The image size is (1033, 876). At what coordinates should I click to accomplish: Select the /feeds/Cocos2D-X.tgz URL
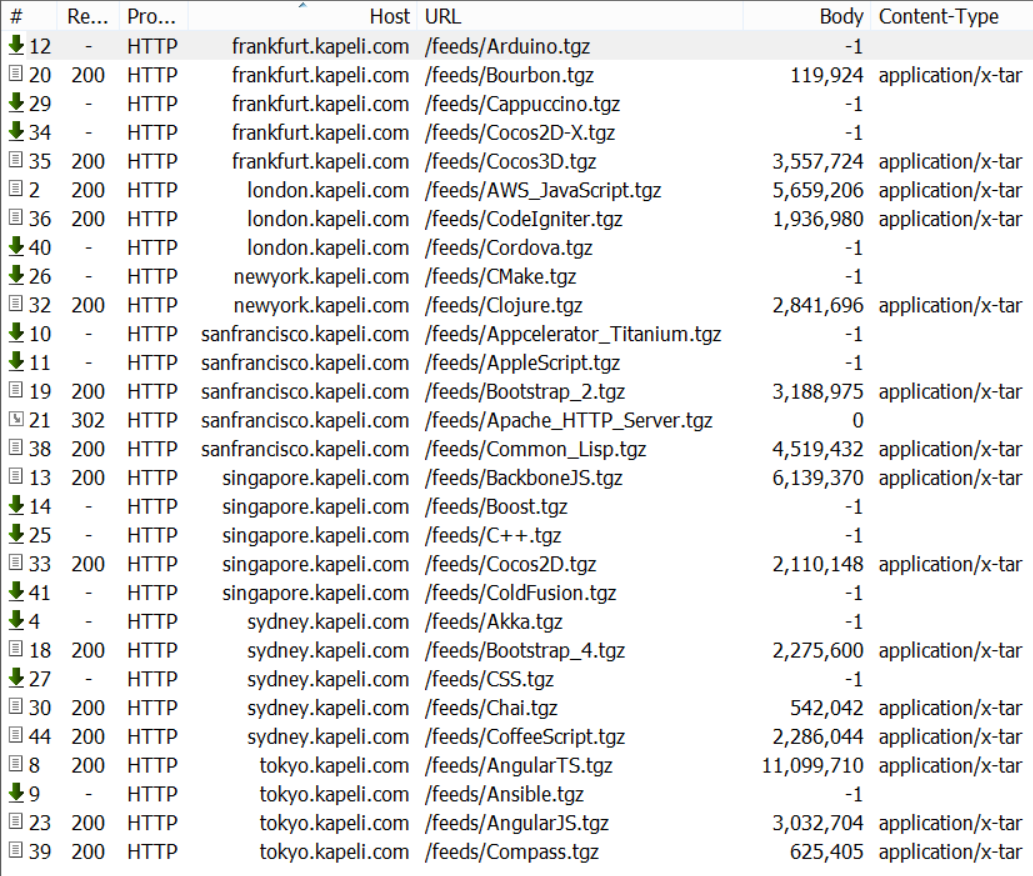[x=520, y=132]
